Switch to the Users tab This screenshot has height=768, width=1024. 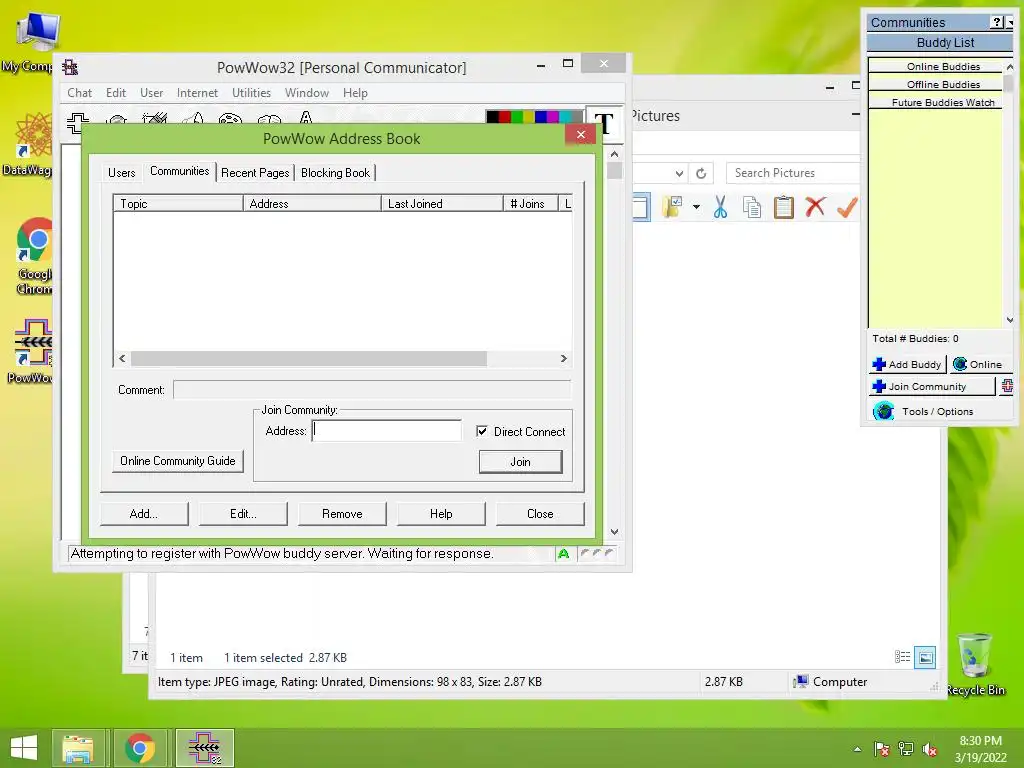121,173
